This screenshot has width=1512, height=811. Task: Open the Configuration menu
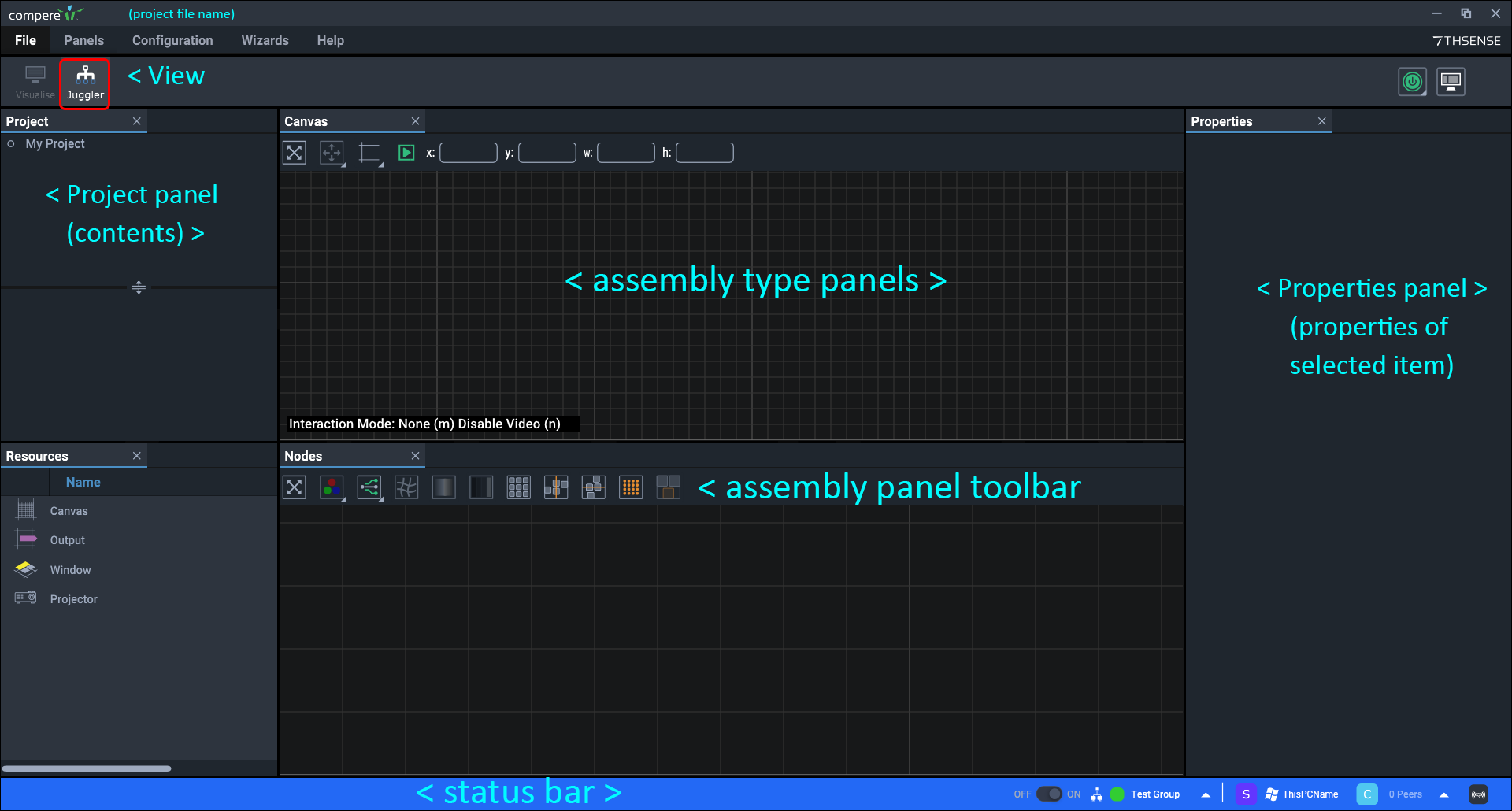point(172,40)
